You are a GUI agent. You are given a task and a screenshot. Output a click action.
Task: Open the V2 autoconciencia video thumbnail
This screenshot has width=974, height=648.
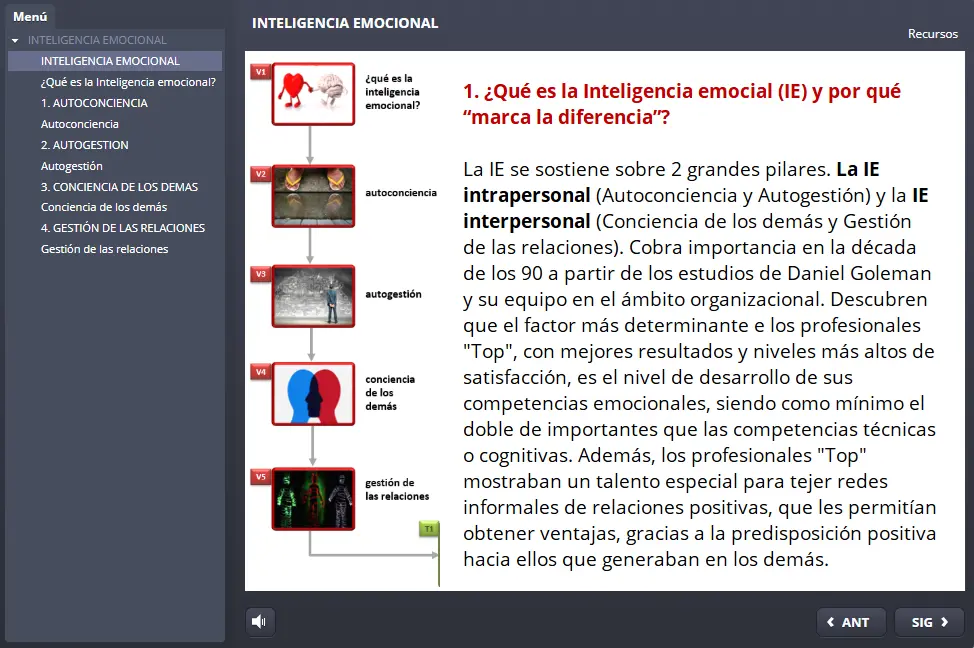[x=313, y=195]
